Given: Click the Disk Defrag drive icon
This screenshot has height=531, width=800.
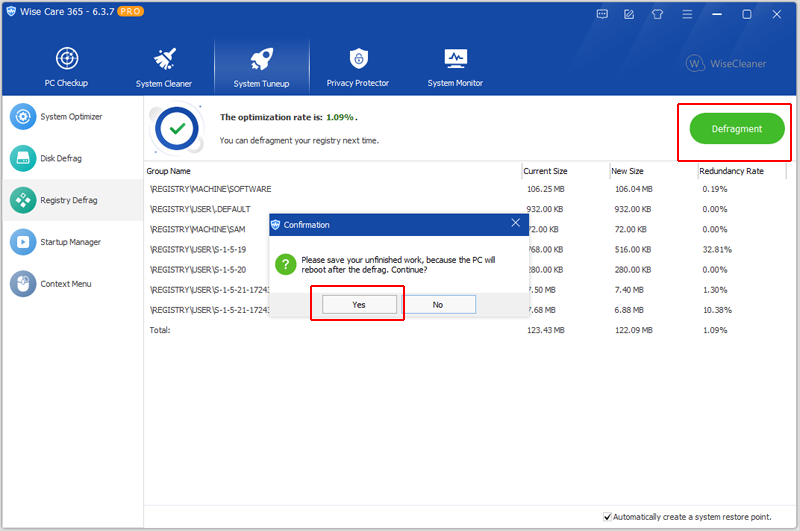Looking at the screenshot, I should coord(23,159).
